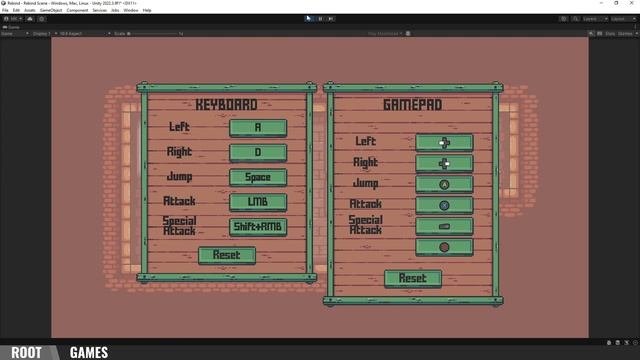640x360 pixels.
Task: Click the last status bar activity icon
Action: [x=636, y=343]
